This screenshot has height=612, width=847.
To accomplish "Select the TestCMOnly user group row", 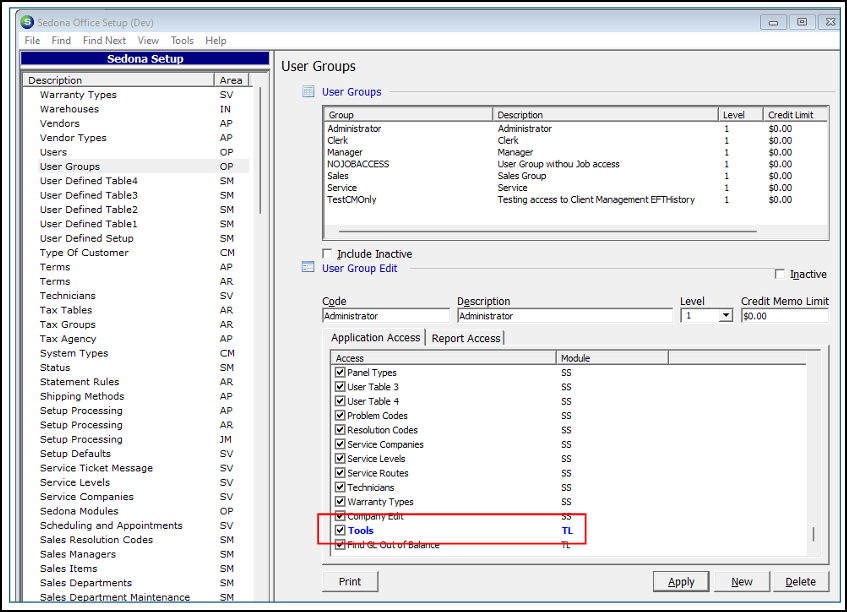I will pos(575,199).
